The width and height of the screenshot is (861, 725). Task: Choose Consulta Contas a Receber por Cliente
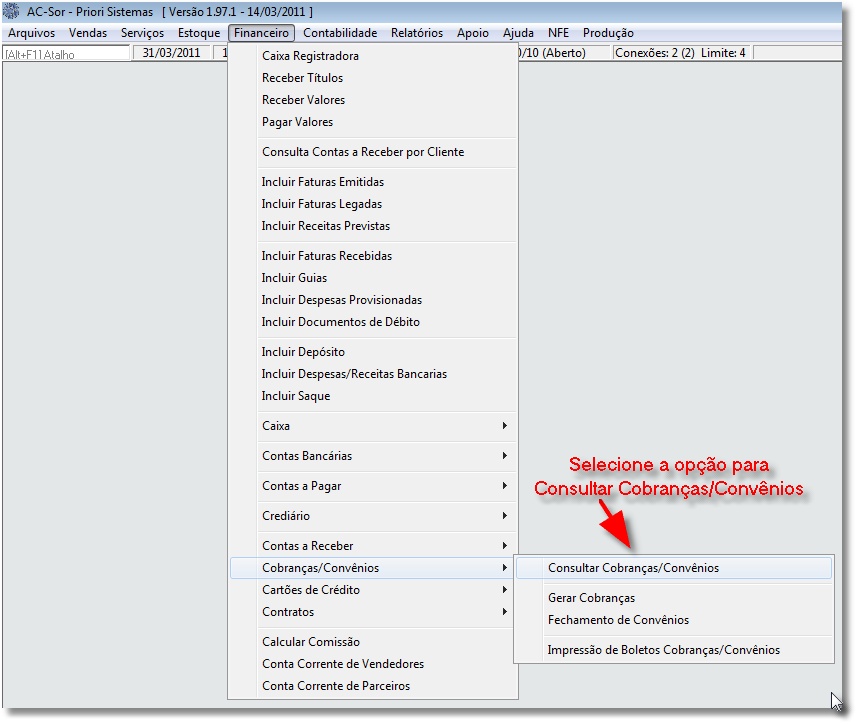362,152
